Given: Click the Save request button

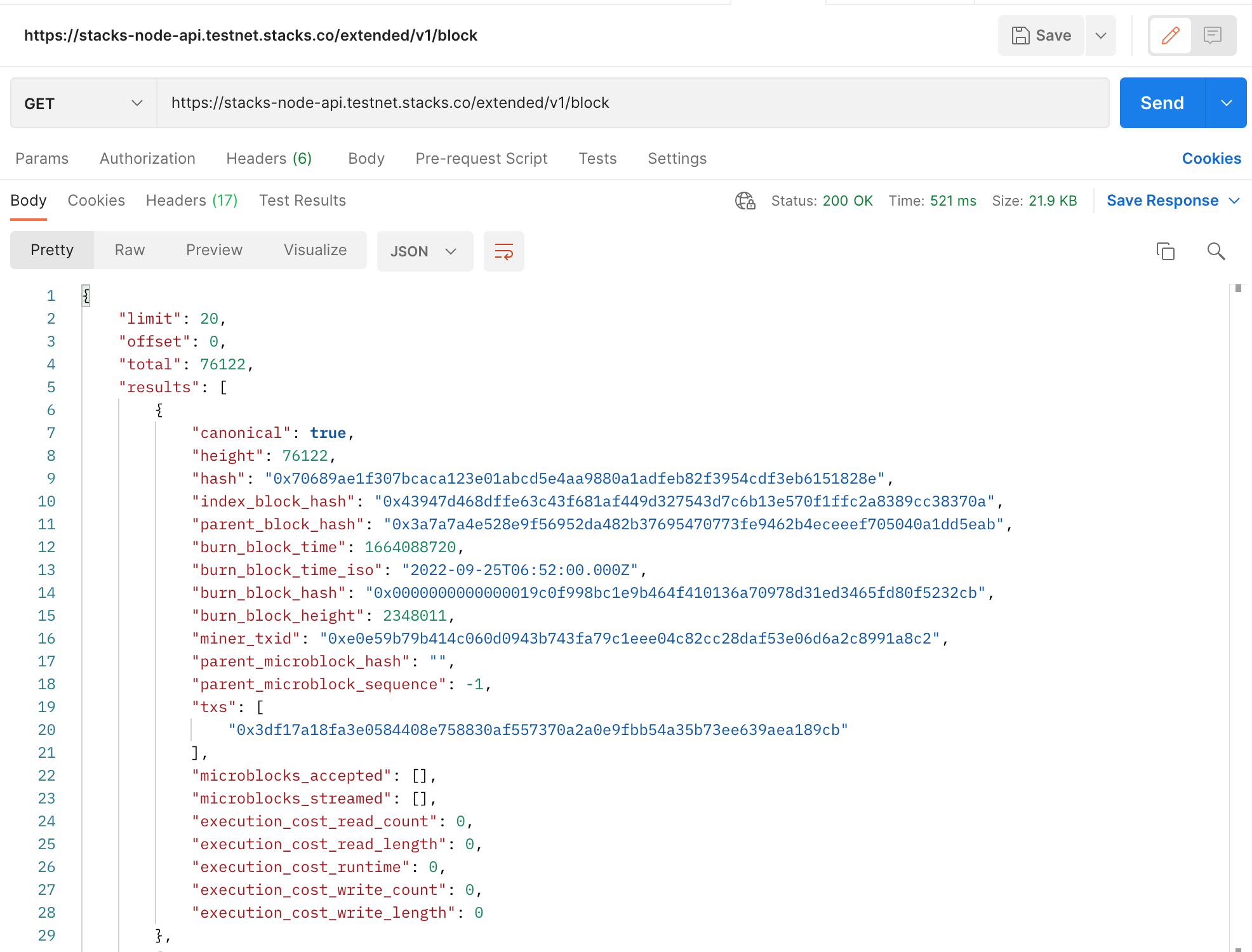Looking at the screenshot, I should [x=1041, y=36].
